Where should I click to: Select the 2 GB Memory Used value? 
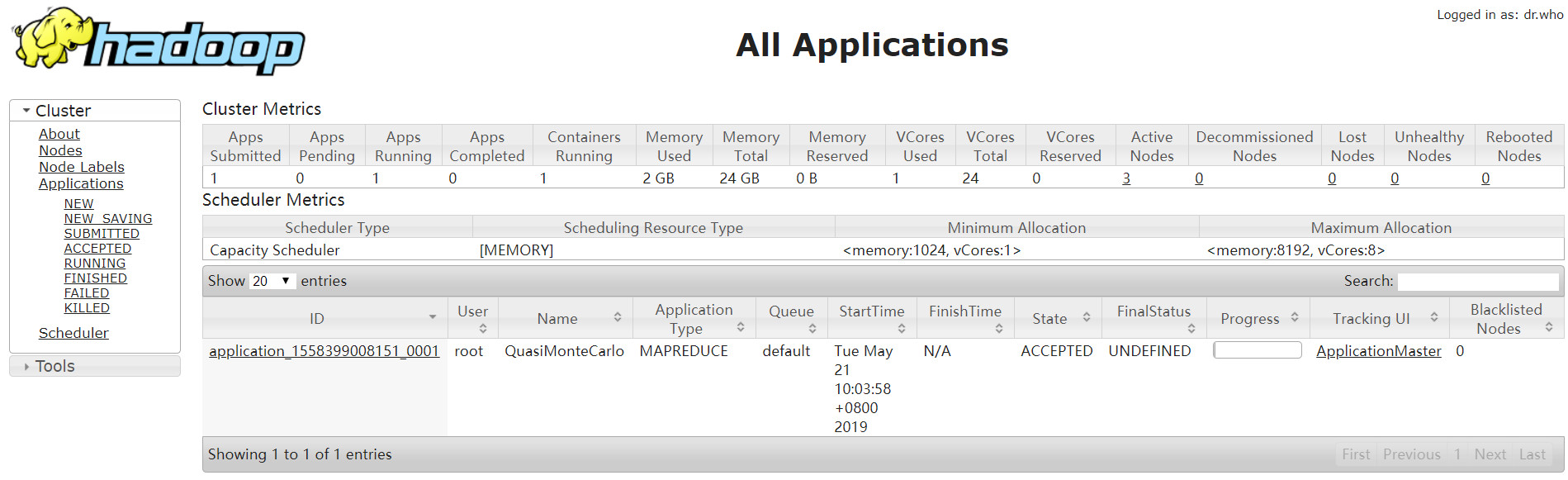[658, 178]
